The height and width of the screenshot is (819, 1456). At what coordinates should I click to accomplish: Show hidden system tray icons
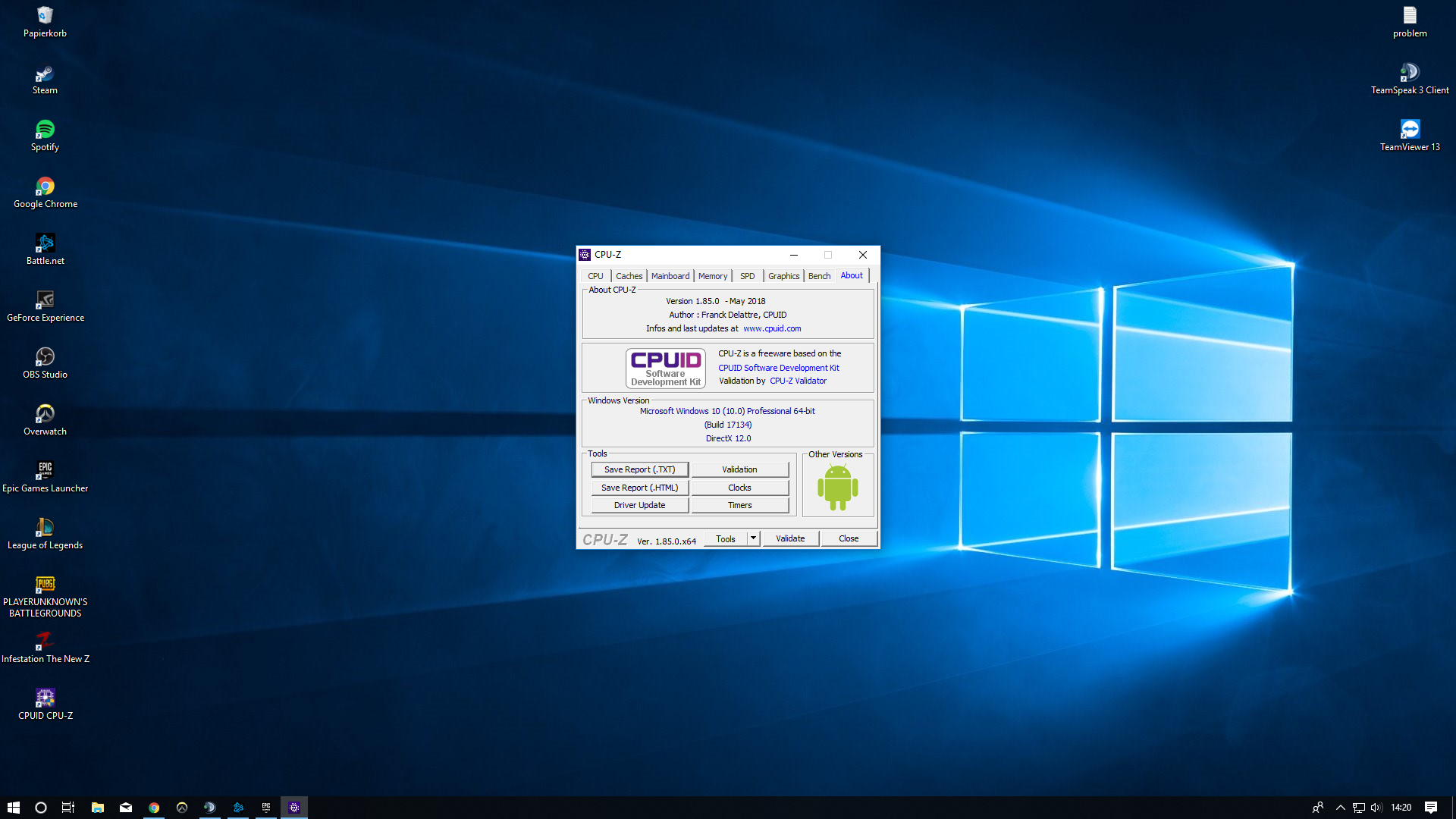pos(1340,808)
